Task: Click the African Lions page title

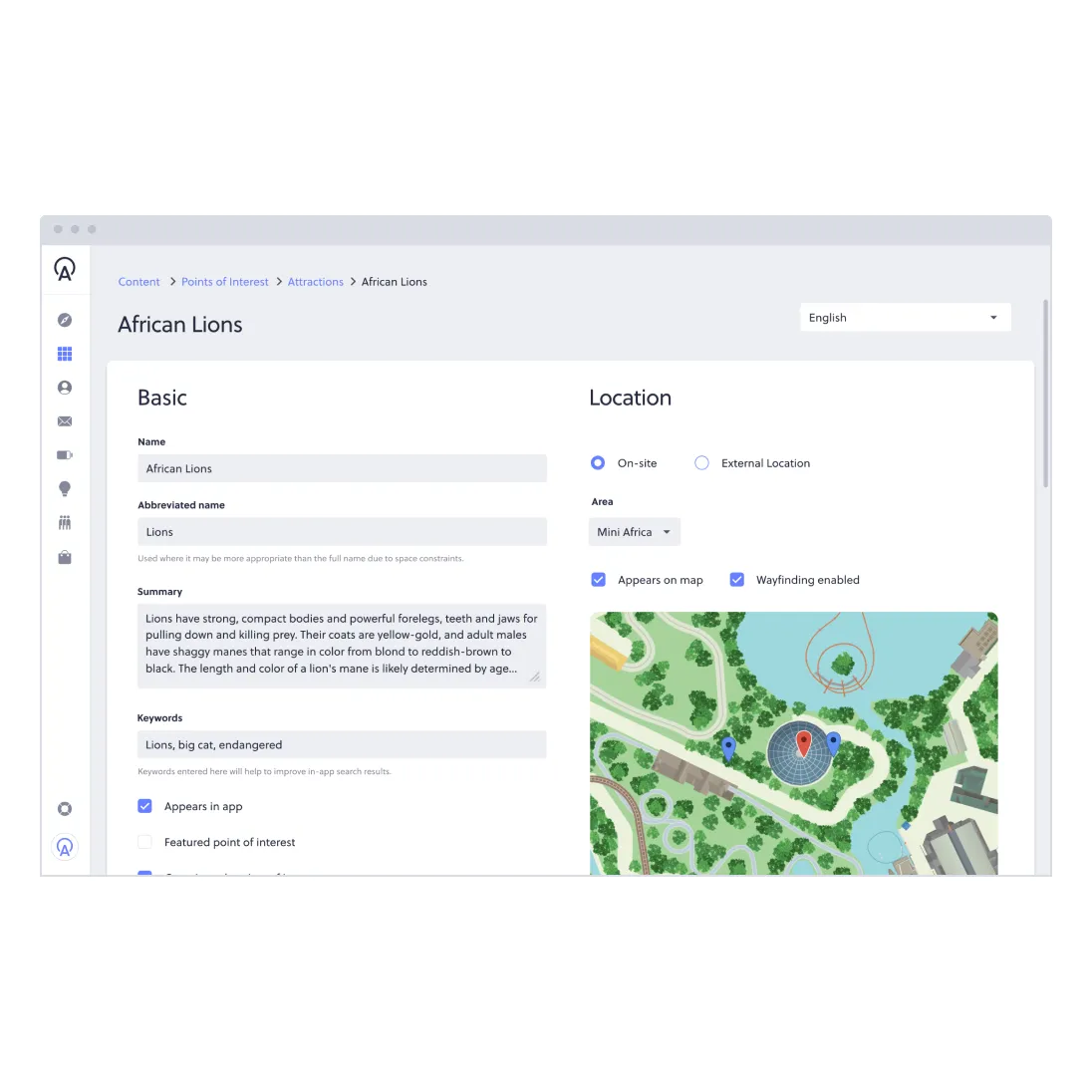Action: coord(179,325)
